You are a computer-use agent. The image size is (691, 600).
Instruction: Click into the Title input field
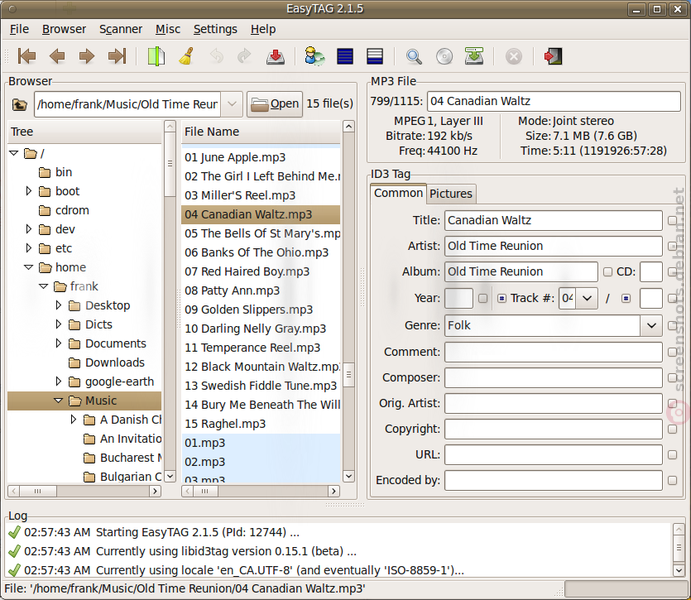(553, 220)
